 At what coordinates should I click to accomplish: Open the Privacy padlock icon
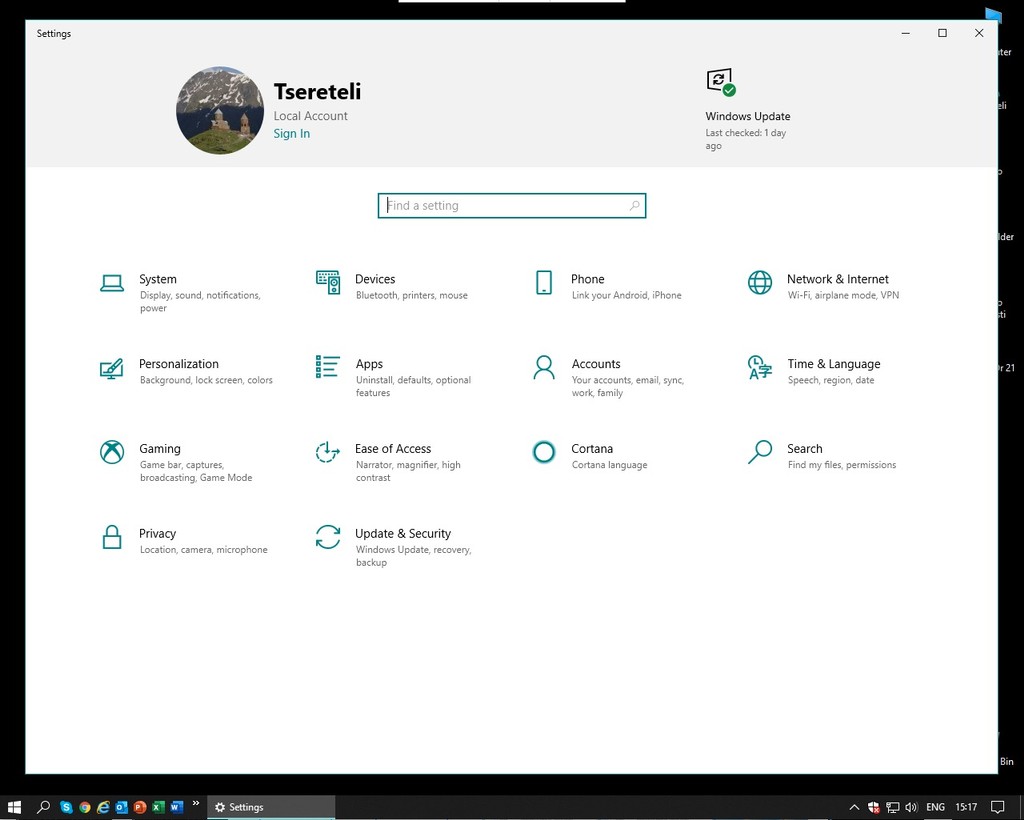(112, 537)
